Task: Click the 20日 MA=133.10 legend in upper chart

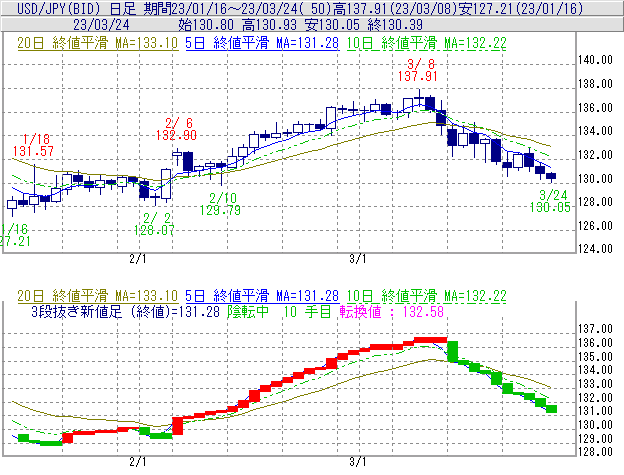Action: (98, 44)
